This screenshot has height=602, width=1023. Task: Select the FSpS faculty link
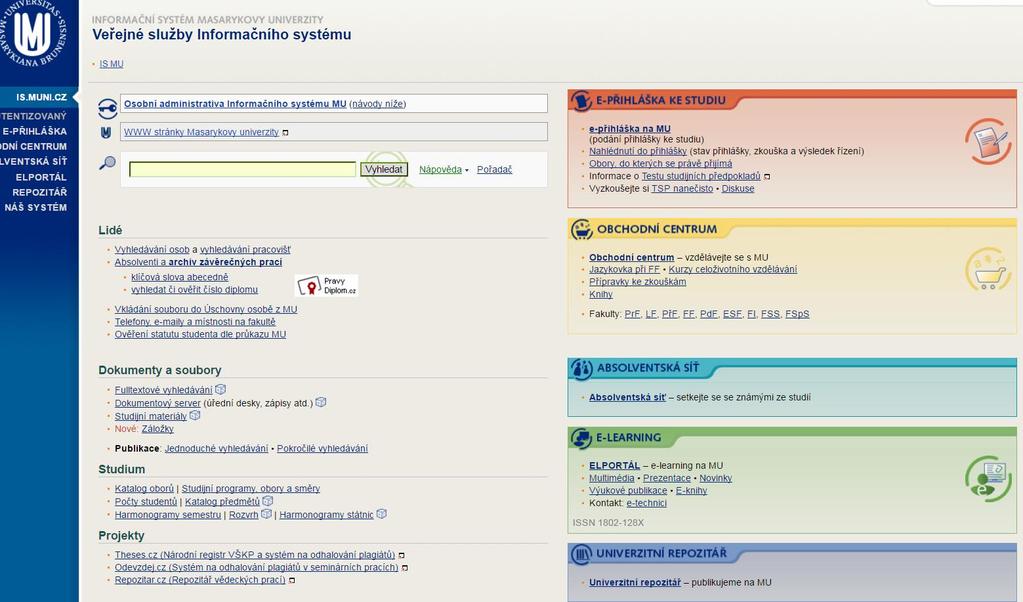tap(797, 314)
